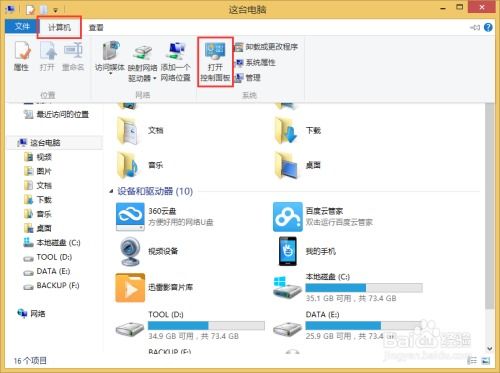Open the 文件 (File) tab

[x=22, y=27]
